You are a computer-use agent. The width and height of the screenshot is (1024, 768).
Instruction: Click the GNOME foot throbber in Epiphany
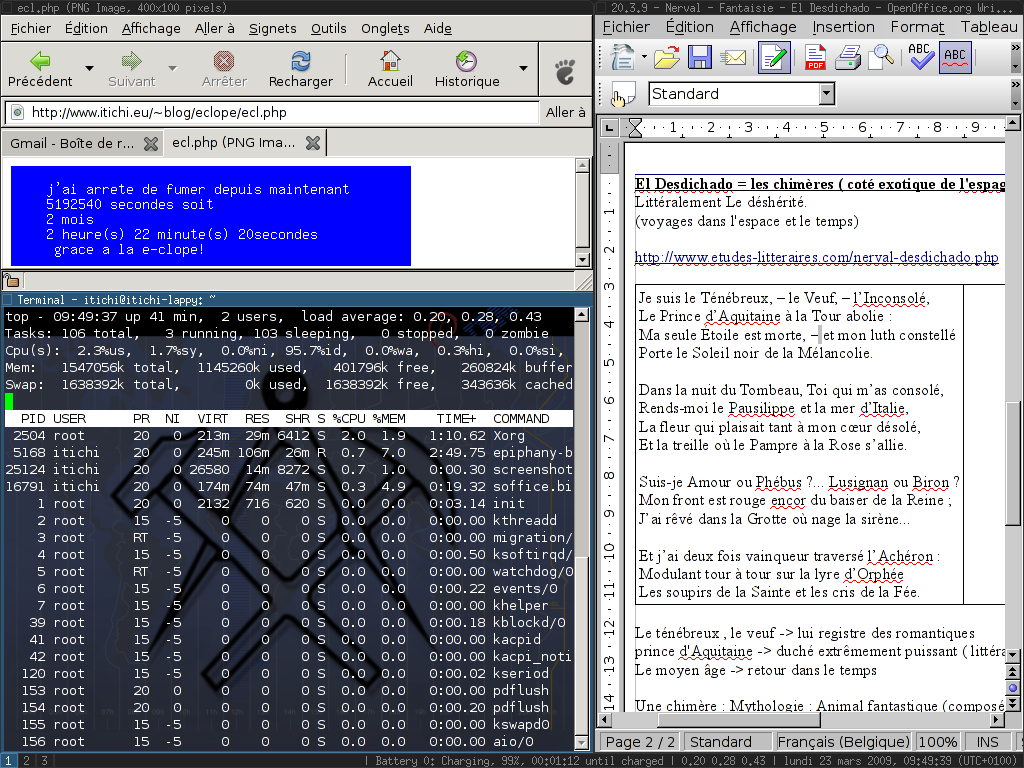(565, 71)
